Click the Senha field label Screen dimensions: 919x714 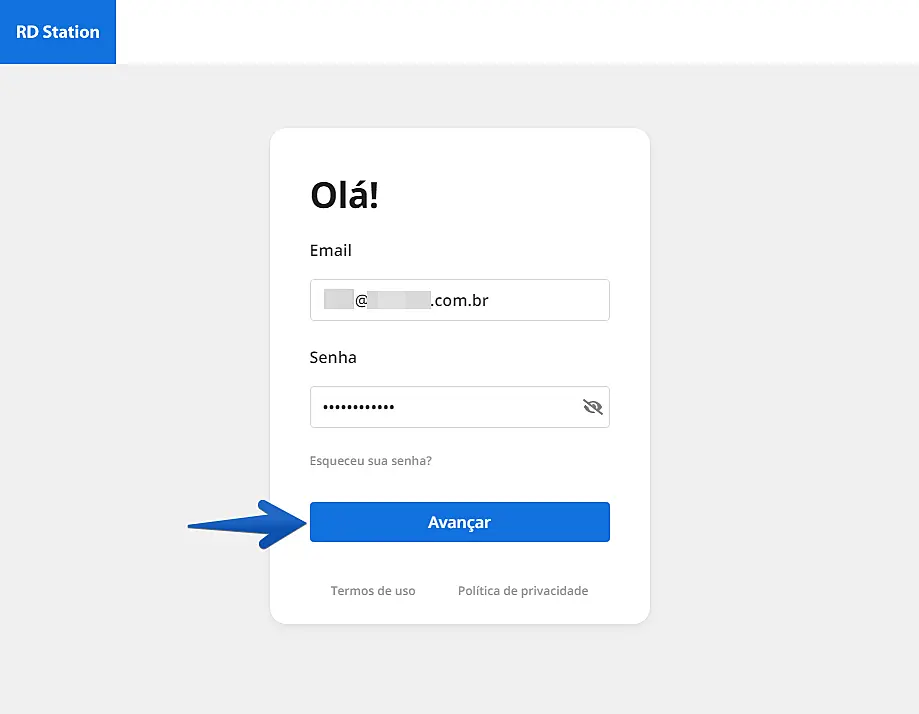pyautogui.click(x=333, y=357)
